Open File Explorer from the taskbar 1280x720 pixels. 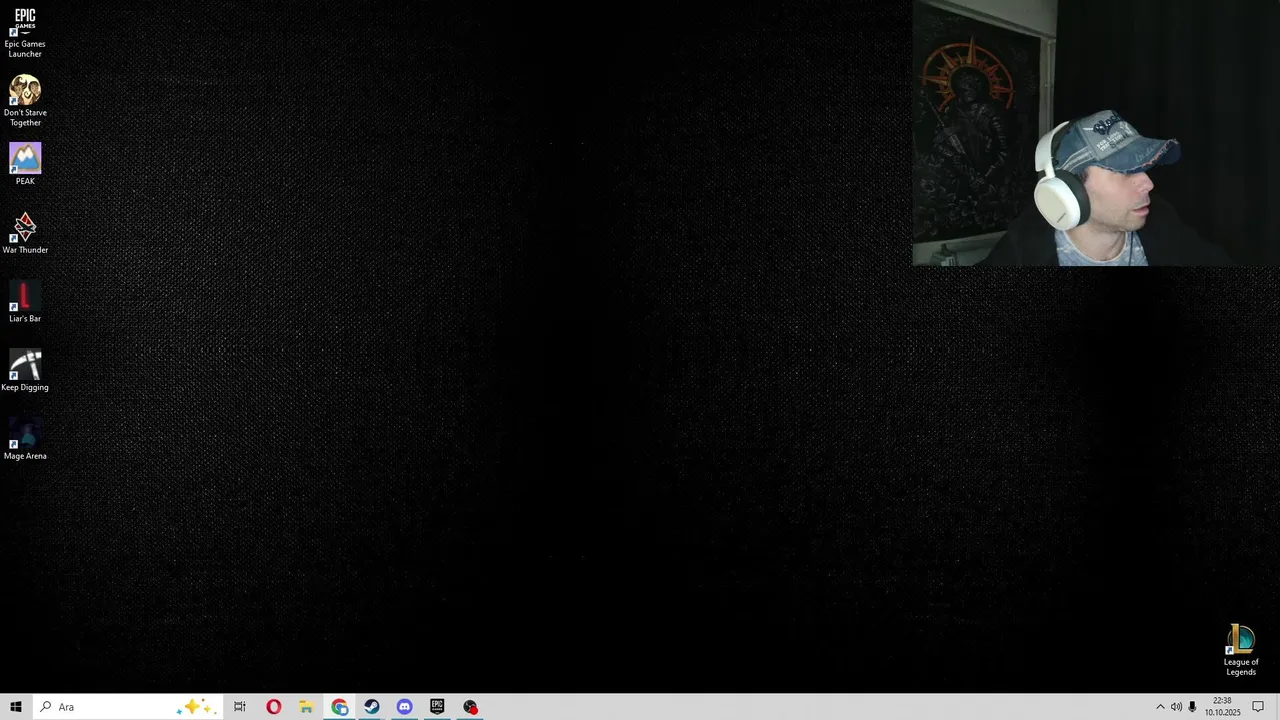point(306,707)
